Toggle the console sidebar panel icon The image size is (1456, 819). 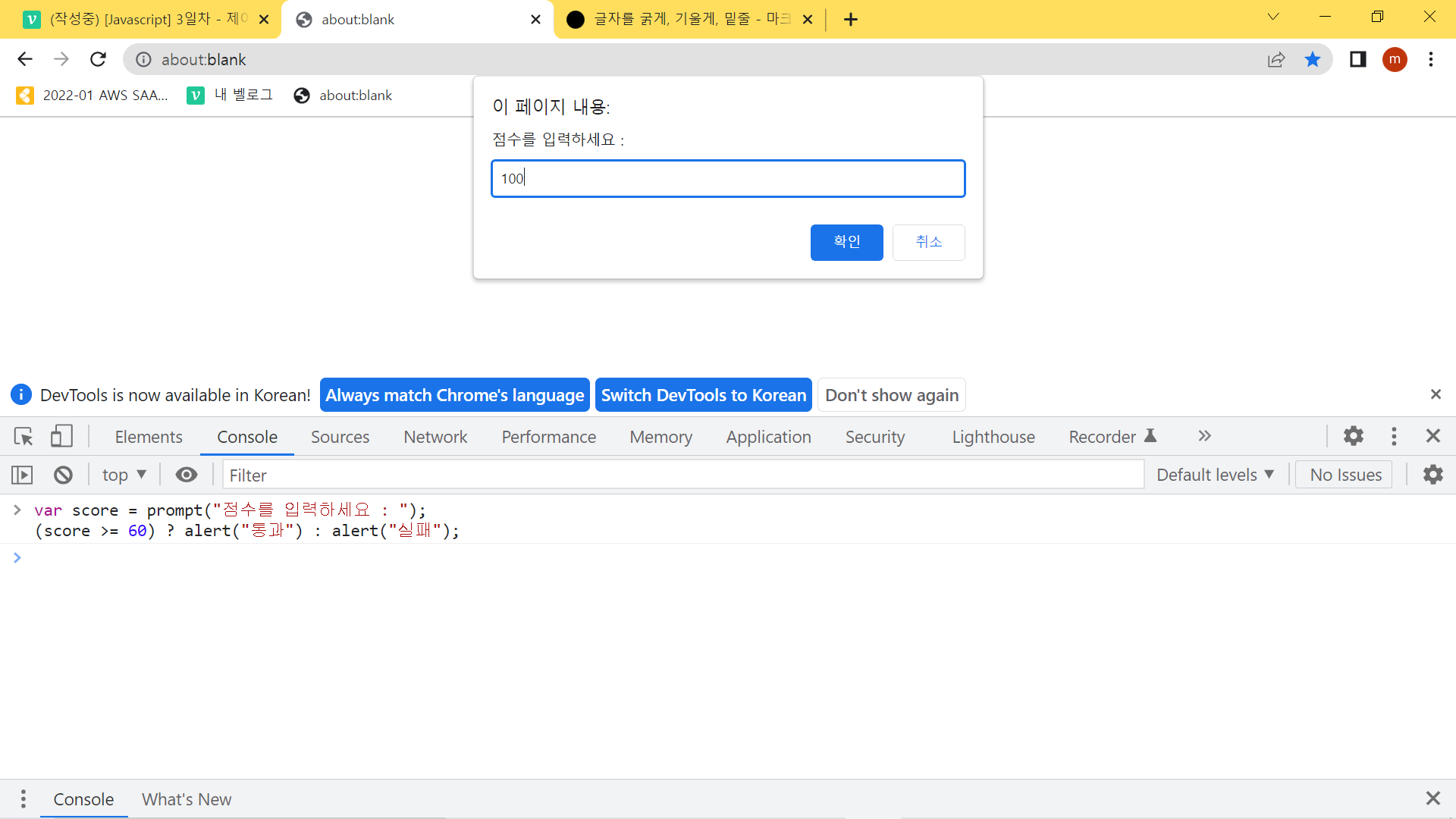coord(22,475)
